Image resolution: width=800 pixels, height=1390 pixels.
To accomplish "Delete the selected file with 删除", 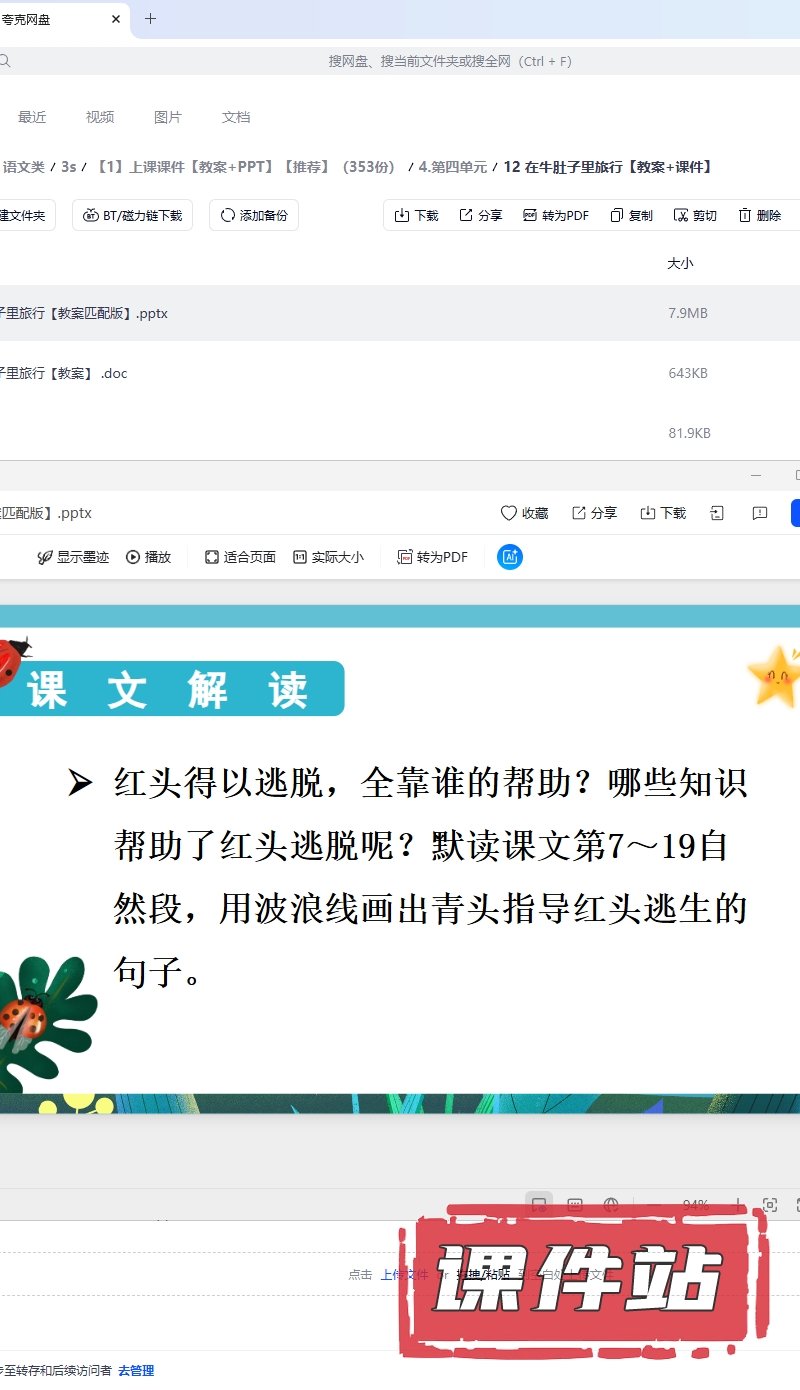I will [759, 215].
